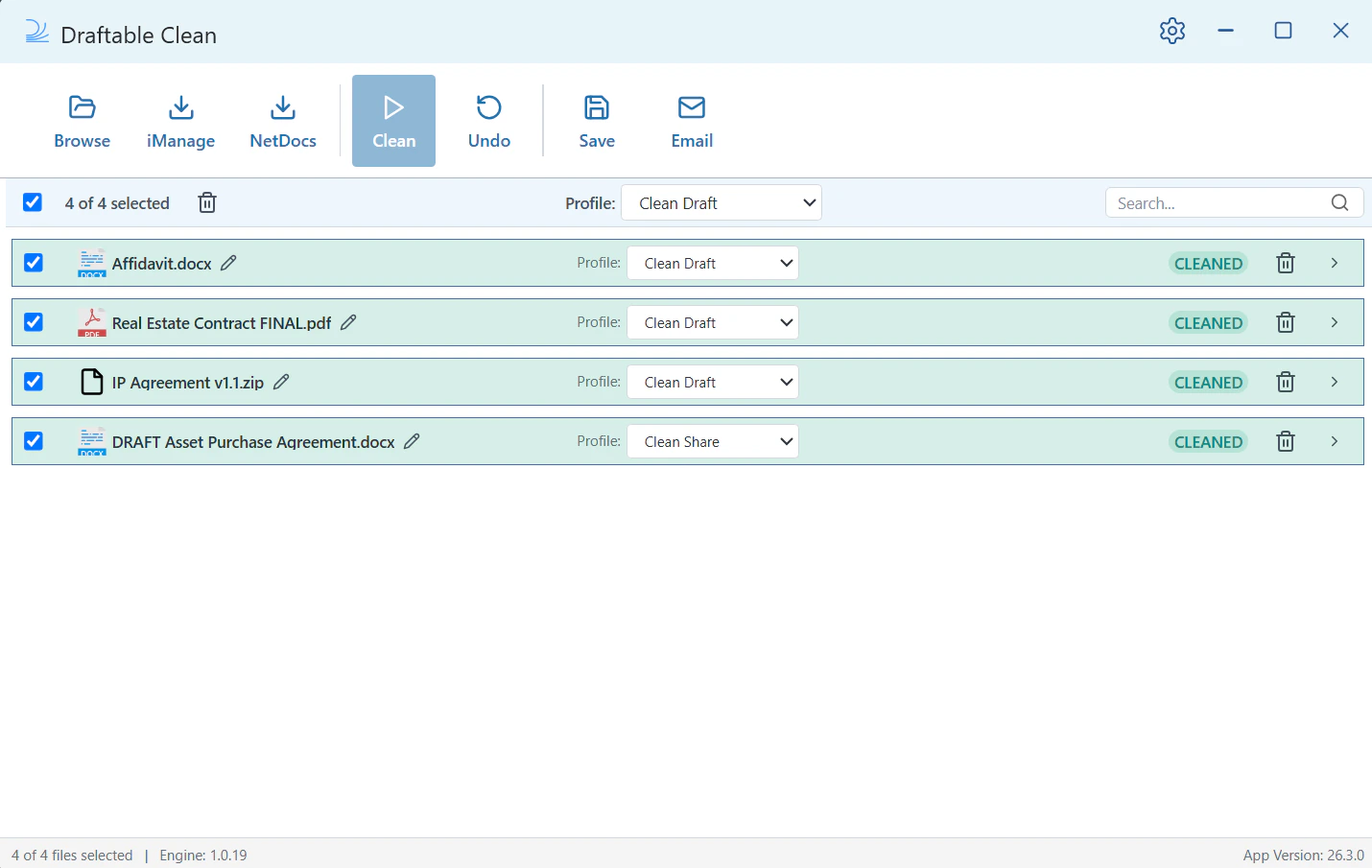Expand details chevron for Affidavit.docx
Image resolution: width=1372 pixels, height=868 pixels.
click(x=1335, y=263)
